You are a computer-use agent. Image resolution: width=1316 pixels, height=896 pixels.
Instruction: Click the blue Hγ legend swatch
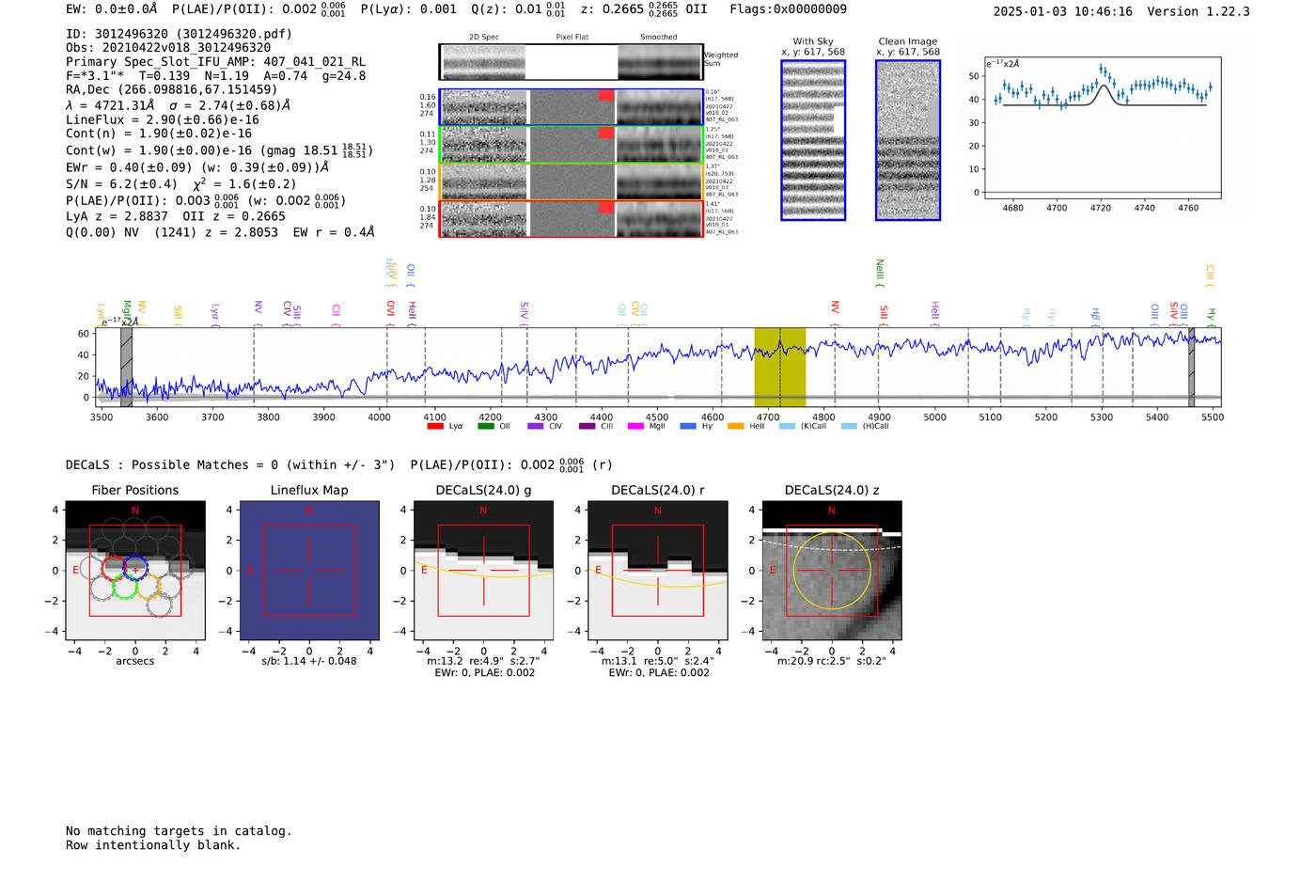coord(688,427)
